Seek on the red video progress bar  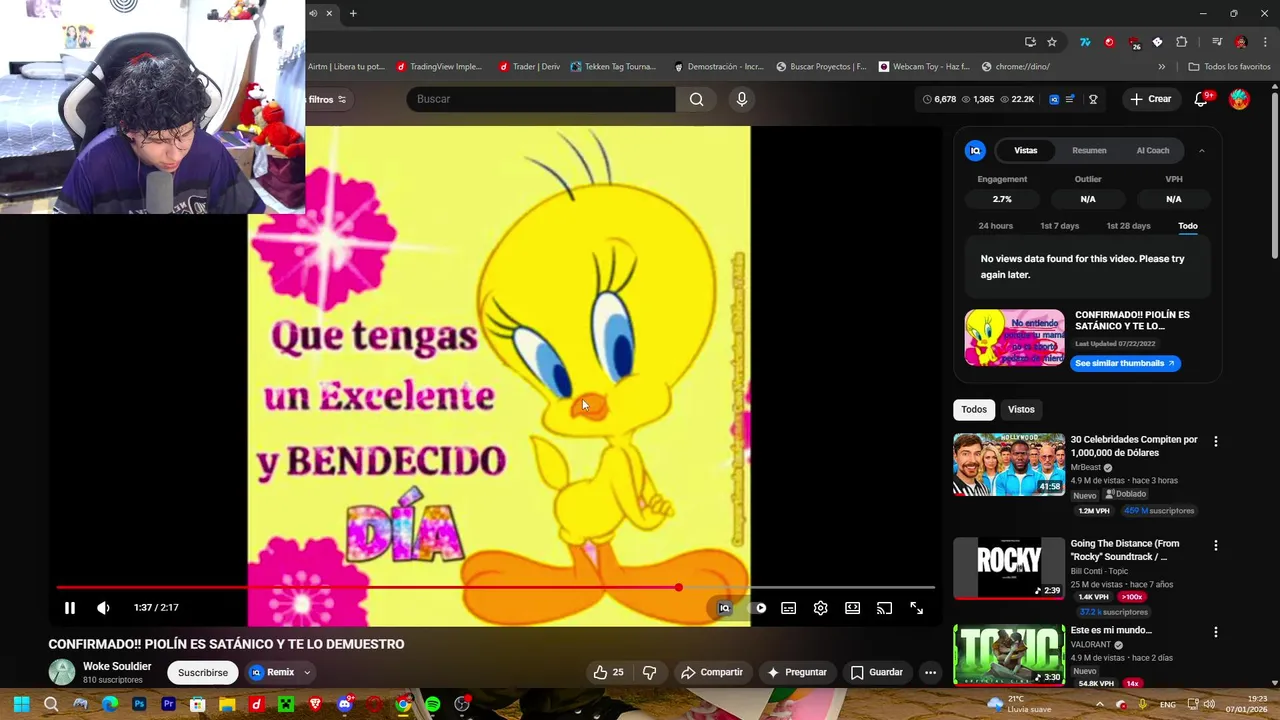(495, 588)
